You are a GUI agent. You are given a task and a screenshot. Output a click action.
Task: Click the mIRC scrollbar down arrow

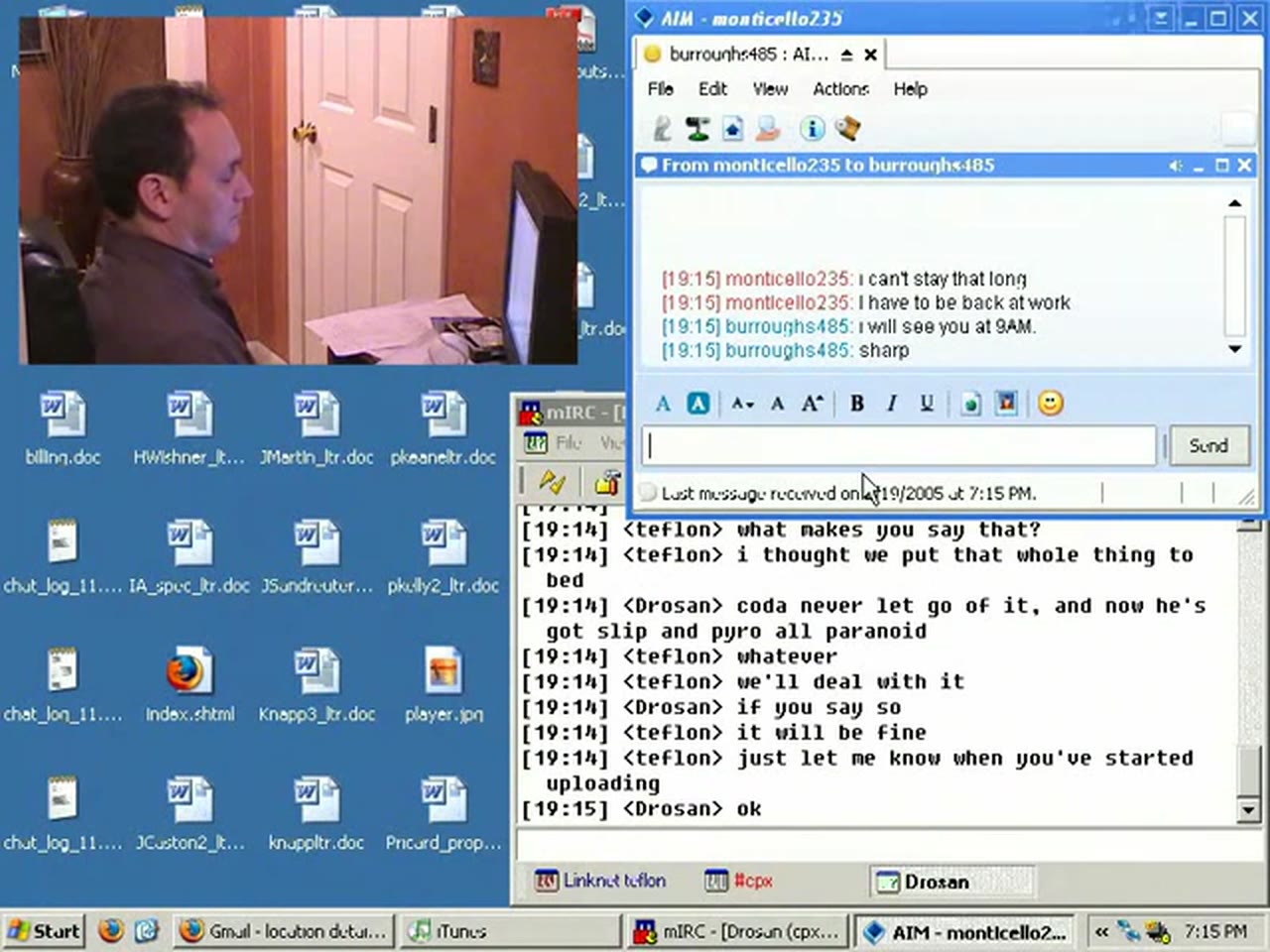[x=1249, y=809]
